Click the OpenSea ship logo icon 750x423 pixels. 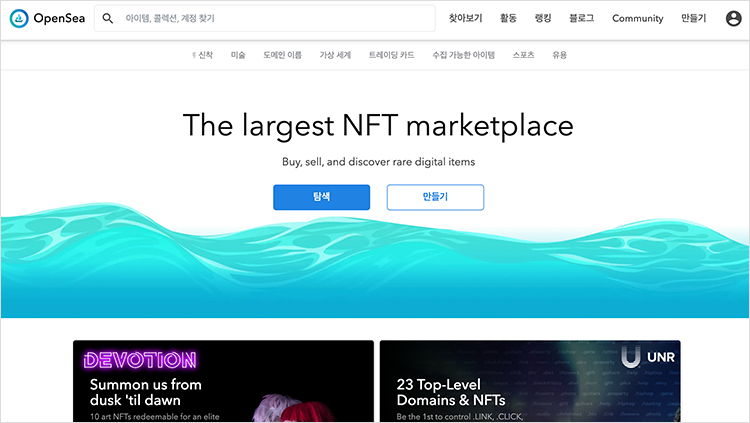19,19
